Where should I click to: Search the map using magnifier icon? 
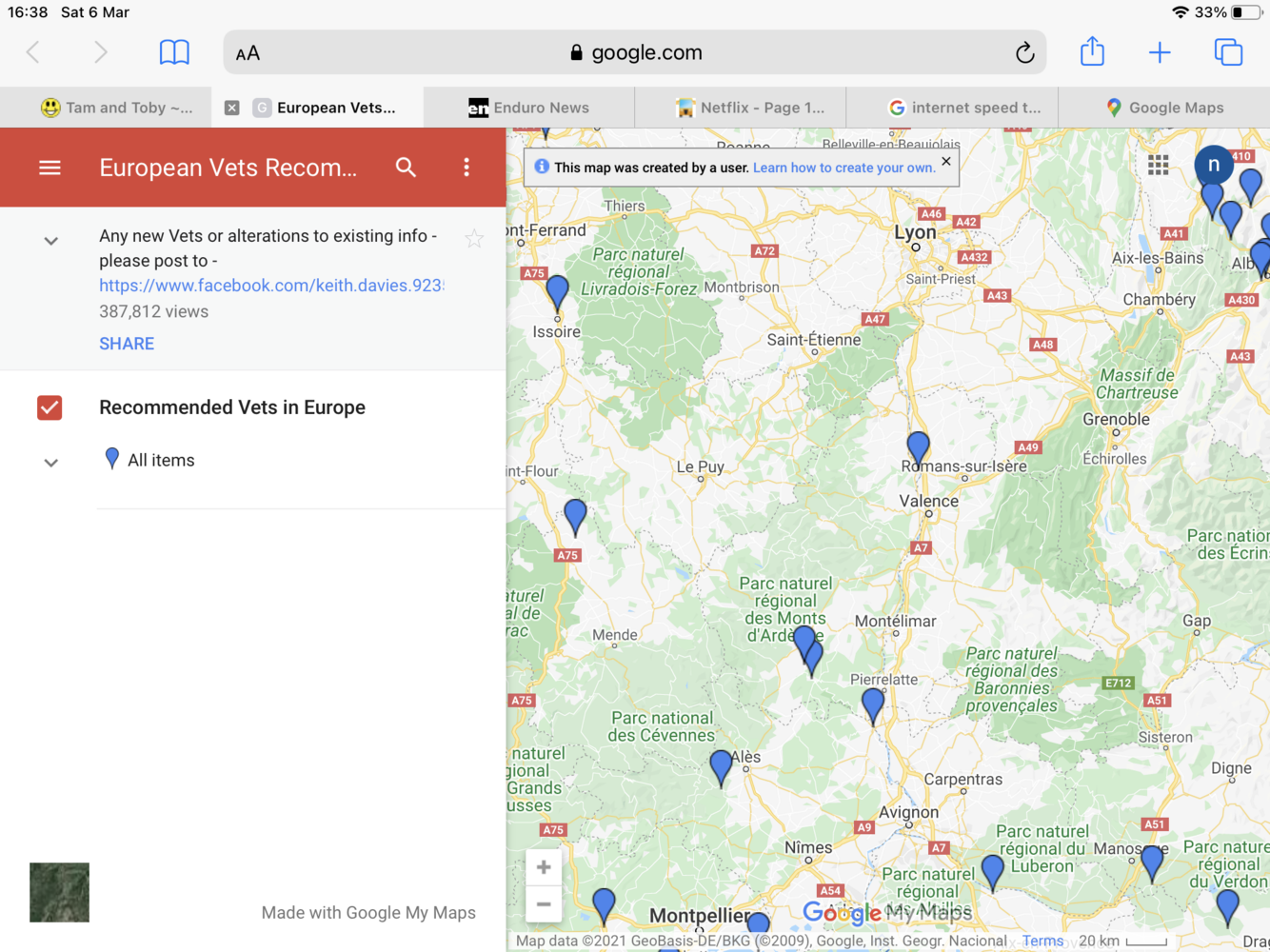(x=406, y=168)
